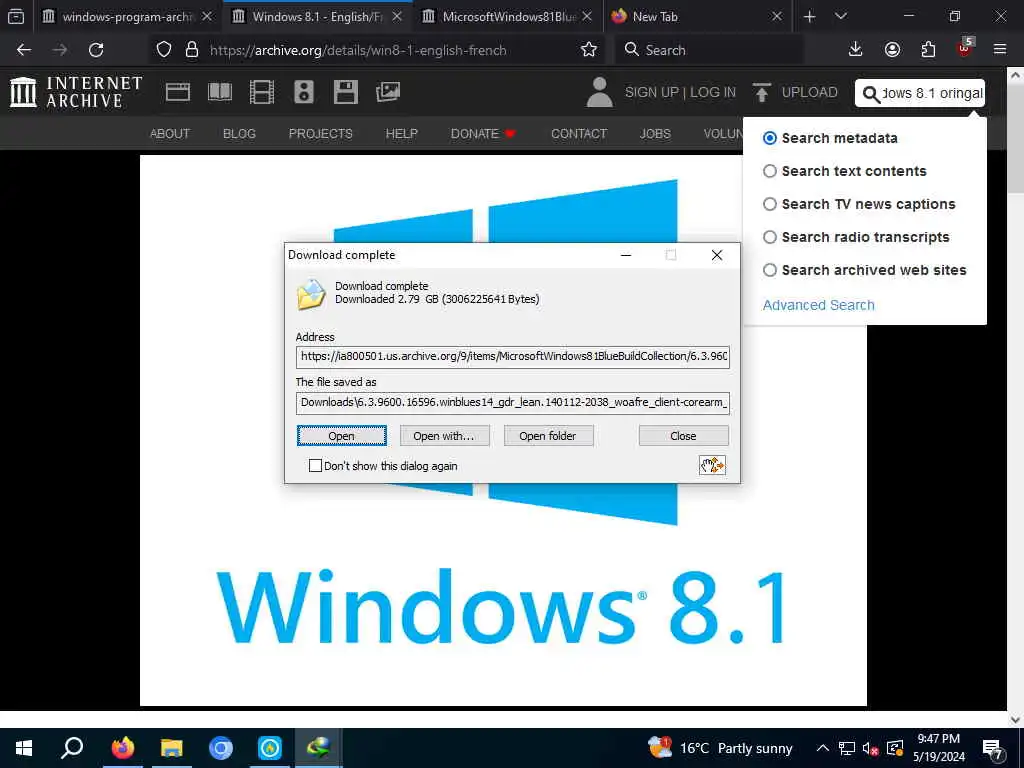
Task: Click the user avatar icon near Sign Up
Action: point(600,92)
